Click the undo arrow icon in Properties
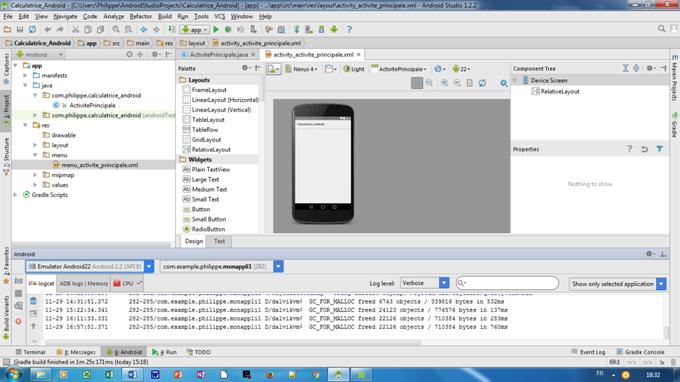Viewport: 680px width, 382px height. (x=644, y=149)
